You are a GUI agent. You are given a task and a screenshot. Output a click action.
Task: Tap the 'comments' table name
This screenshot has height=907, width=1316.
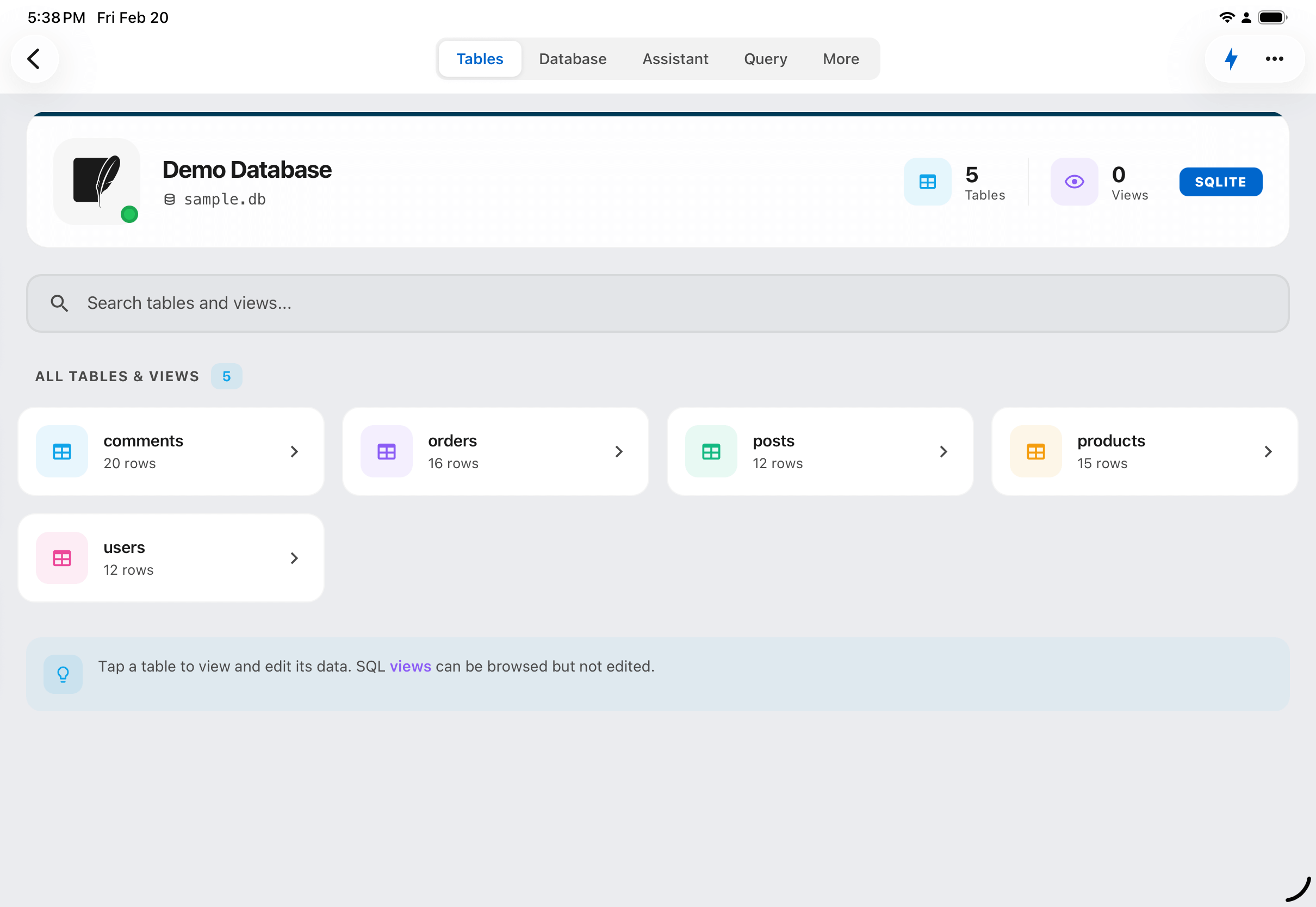(x=143, y=441)
